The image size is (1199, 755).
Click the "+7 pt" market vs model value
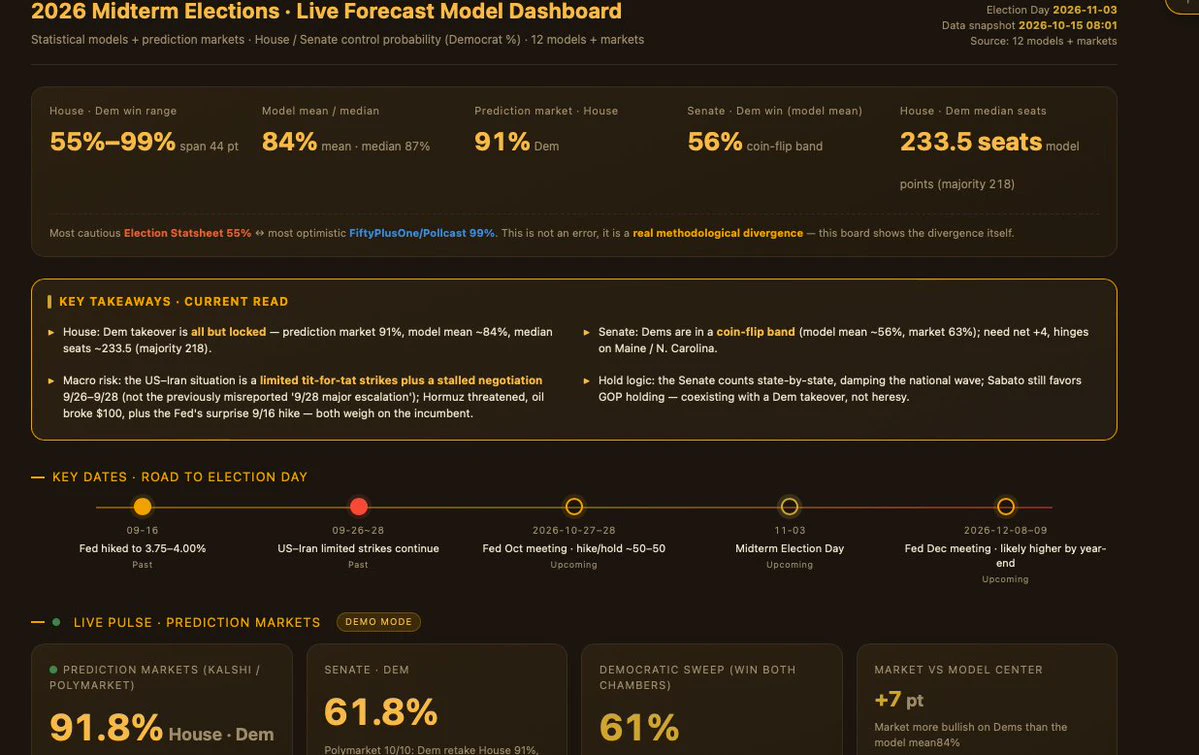click(898, 700)
